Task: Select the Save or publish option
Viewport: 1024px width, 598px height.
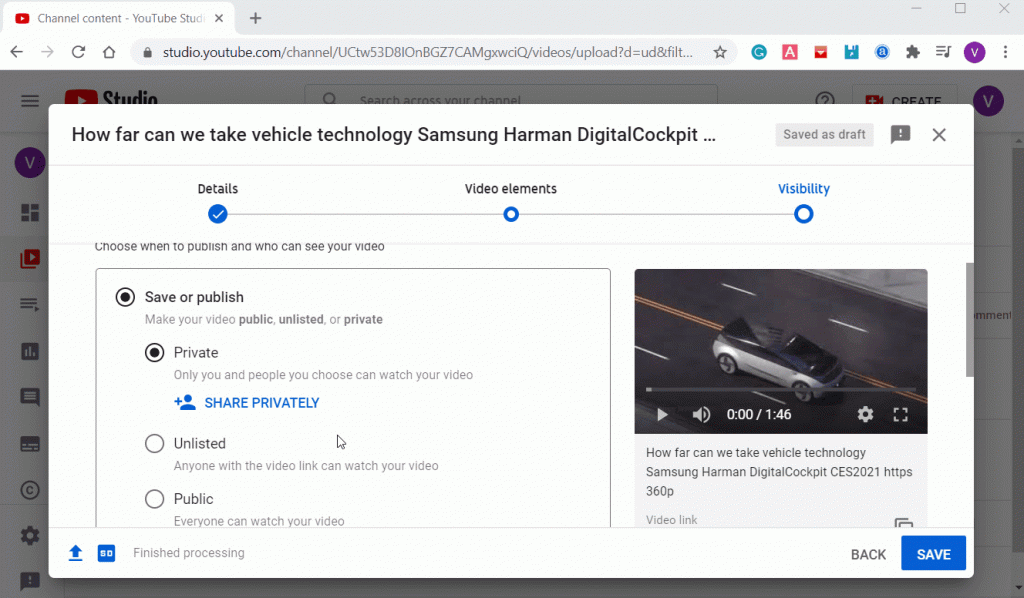Action: pos(125,297)
